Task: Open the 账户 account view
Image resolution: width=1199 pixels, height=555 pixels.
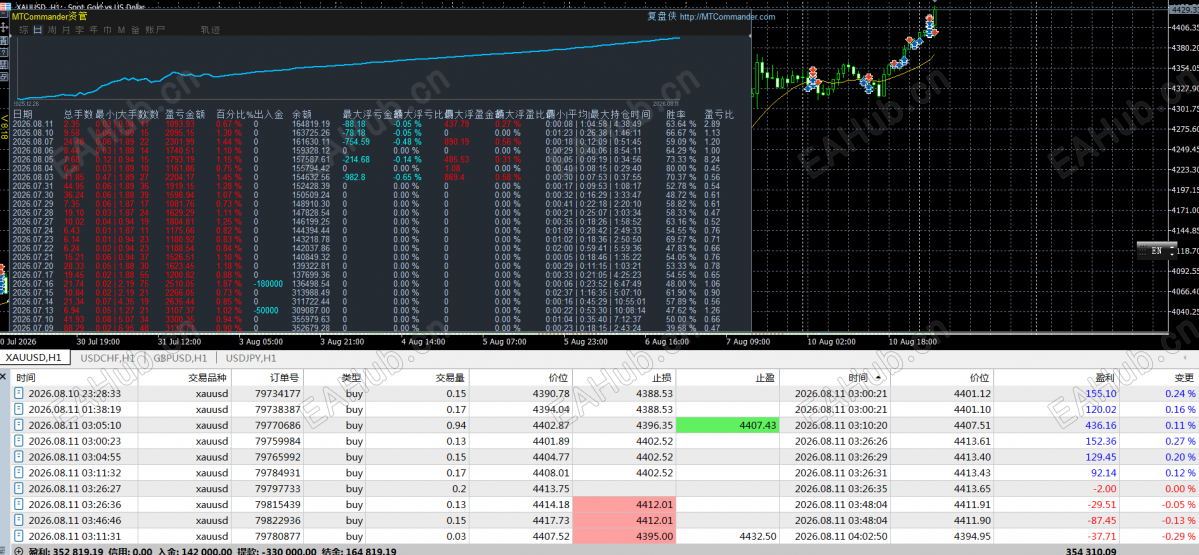Action: (155, 30)
